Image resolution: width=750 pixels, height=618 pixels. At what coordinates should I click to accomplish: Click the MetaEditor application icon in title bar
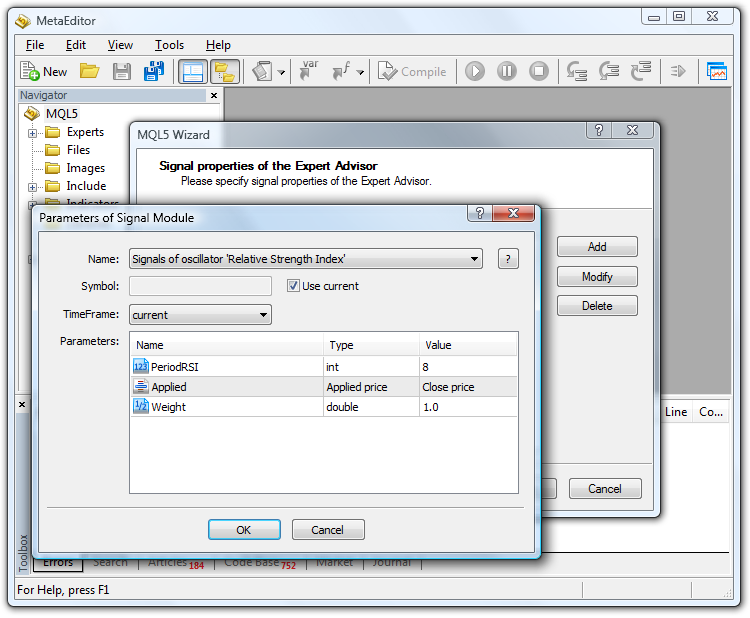[x=23, y=21]
